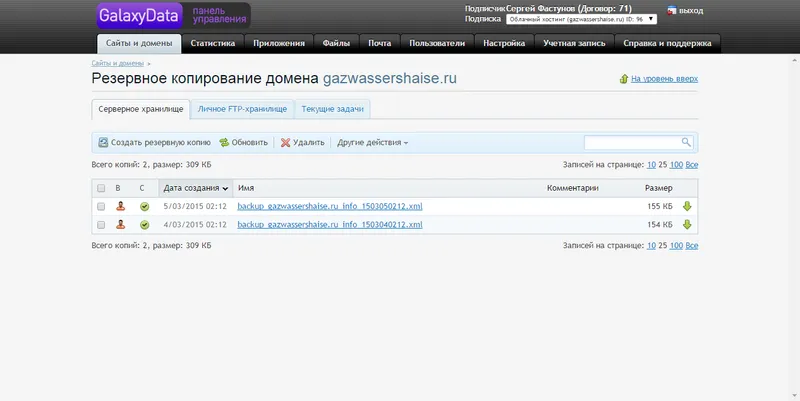Image resolution: width=800 pixels, height=401 pixels.
Task: Click the Размер column header
Action: 658,188
